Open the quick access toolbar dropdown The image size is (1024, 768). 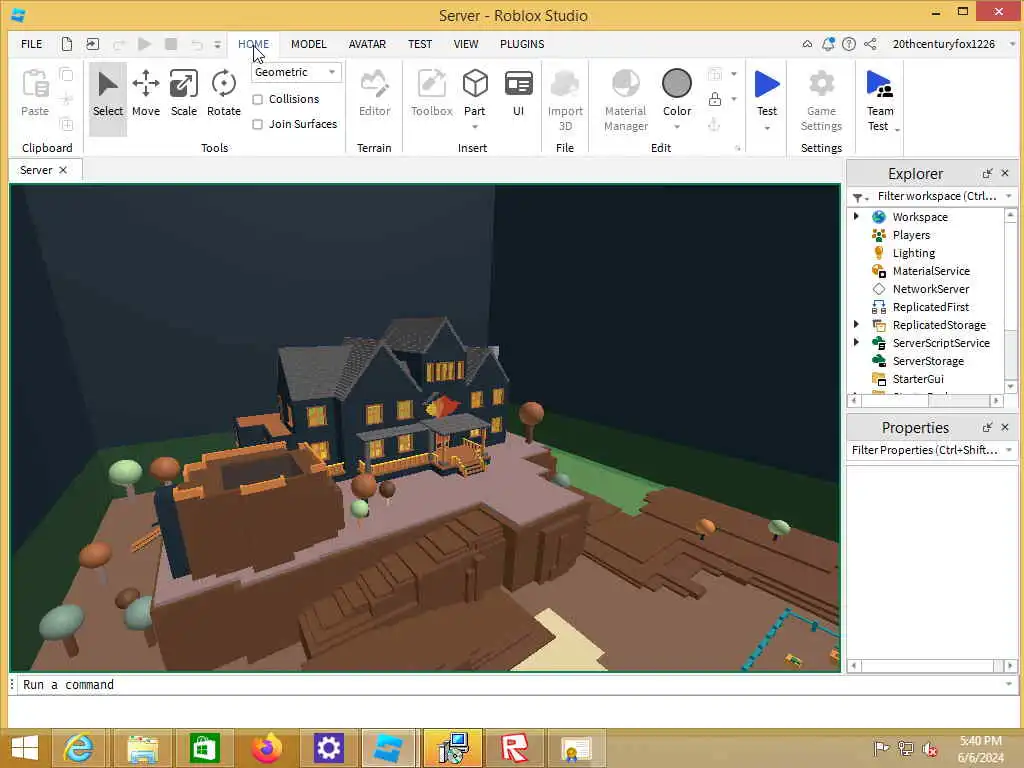point(217,44)
